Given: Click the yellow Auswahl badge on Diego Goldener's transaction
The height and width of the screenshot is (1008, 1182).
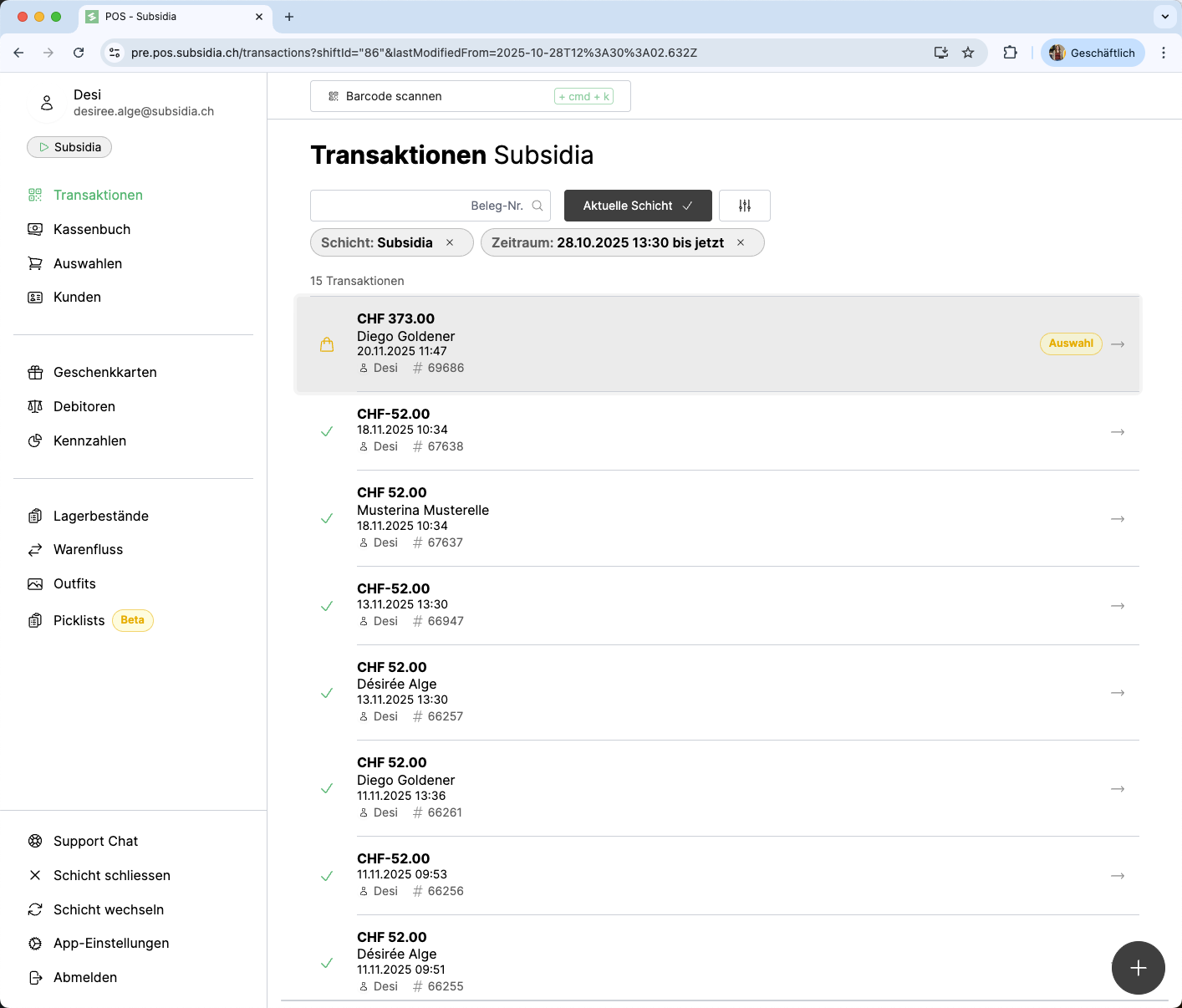Looking at the screenshot, I should [1071, 344].
